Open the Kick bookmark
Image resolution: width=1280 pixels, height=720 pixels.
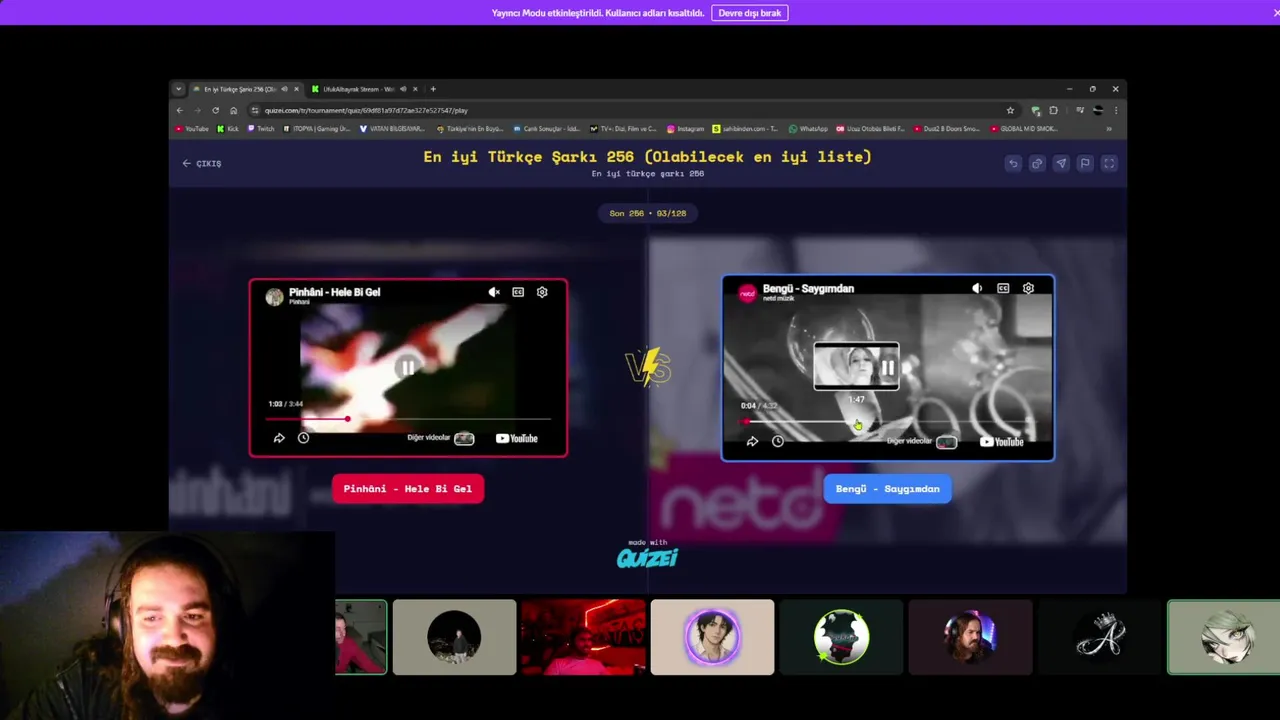coord(229,129)
